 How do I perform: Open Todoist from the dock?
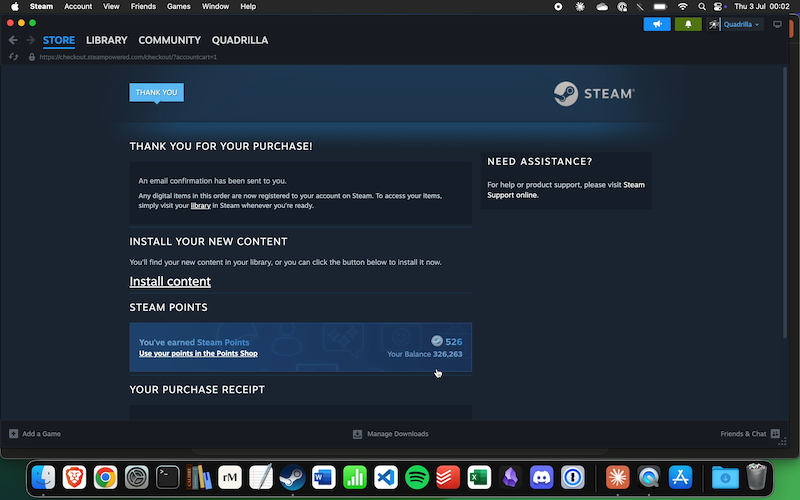[448, 478]
